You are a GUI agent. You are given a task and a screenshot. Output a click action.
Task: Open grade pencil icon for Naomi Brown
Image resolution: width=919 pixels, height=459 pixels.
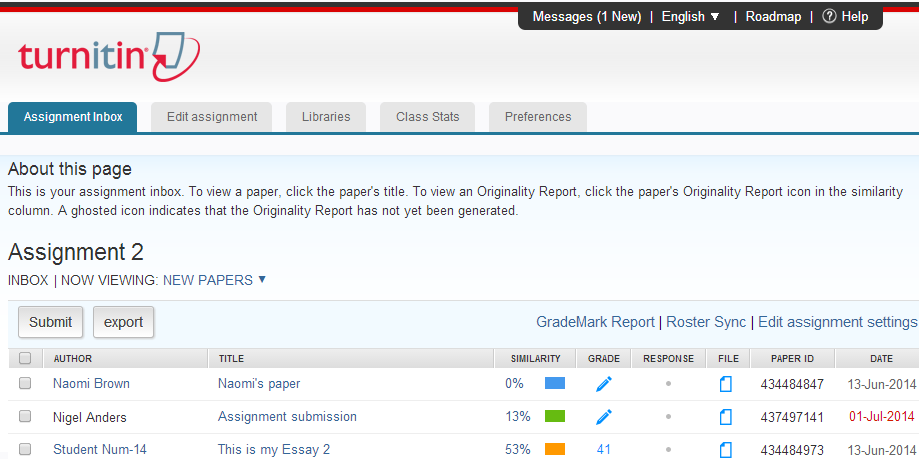pos(604,384)
